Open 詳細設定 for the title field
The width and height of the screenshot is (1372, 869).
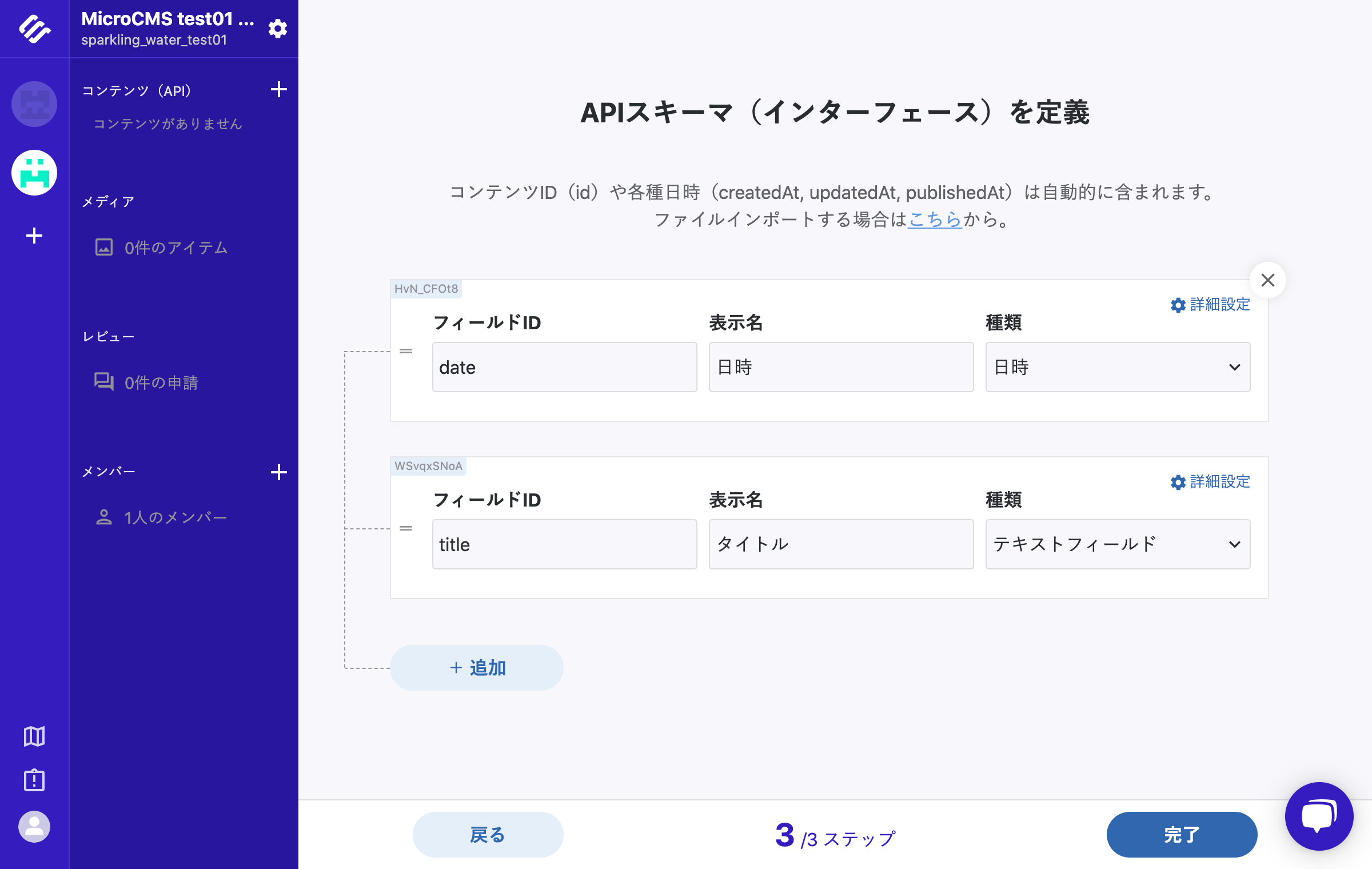tap(1210, 482)
